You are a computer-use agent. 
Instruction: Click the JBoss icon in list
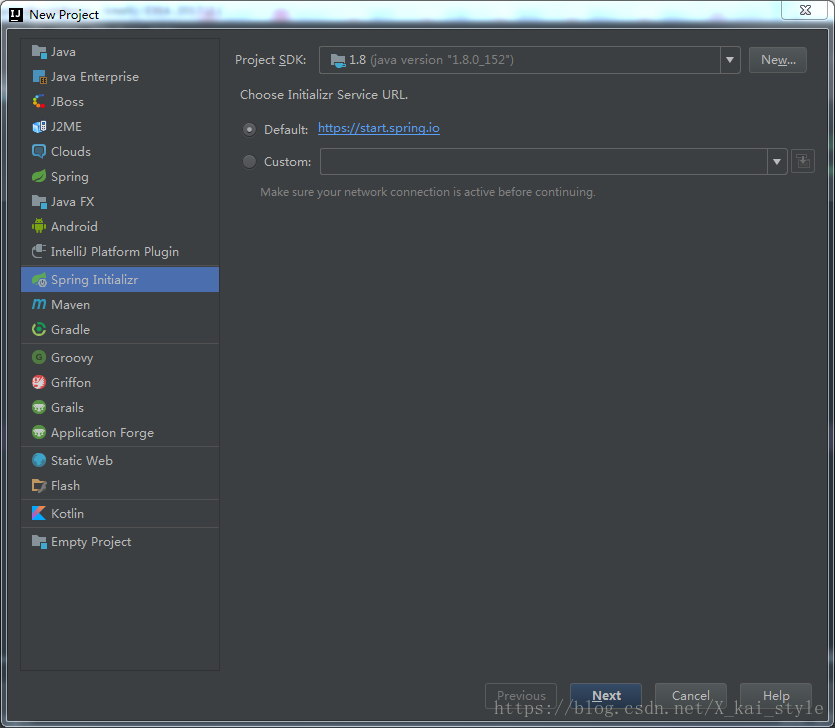[39, 102]
